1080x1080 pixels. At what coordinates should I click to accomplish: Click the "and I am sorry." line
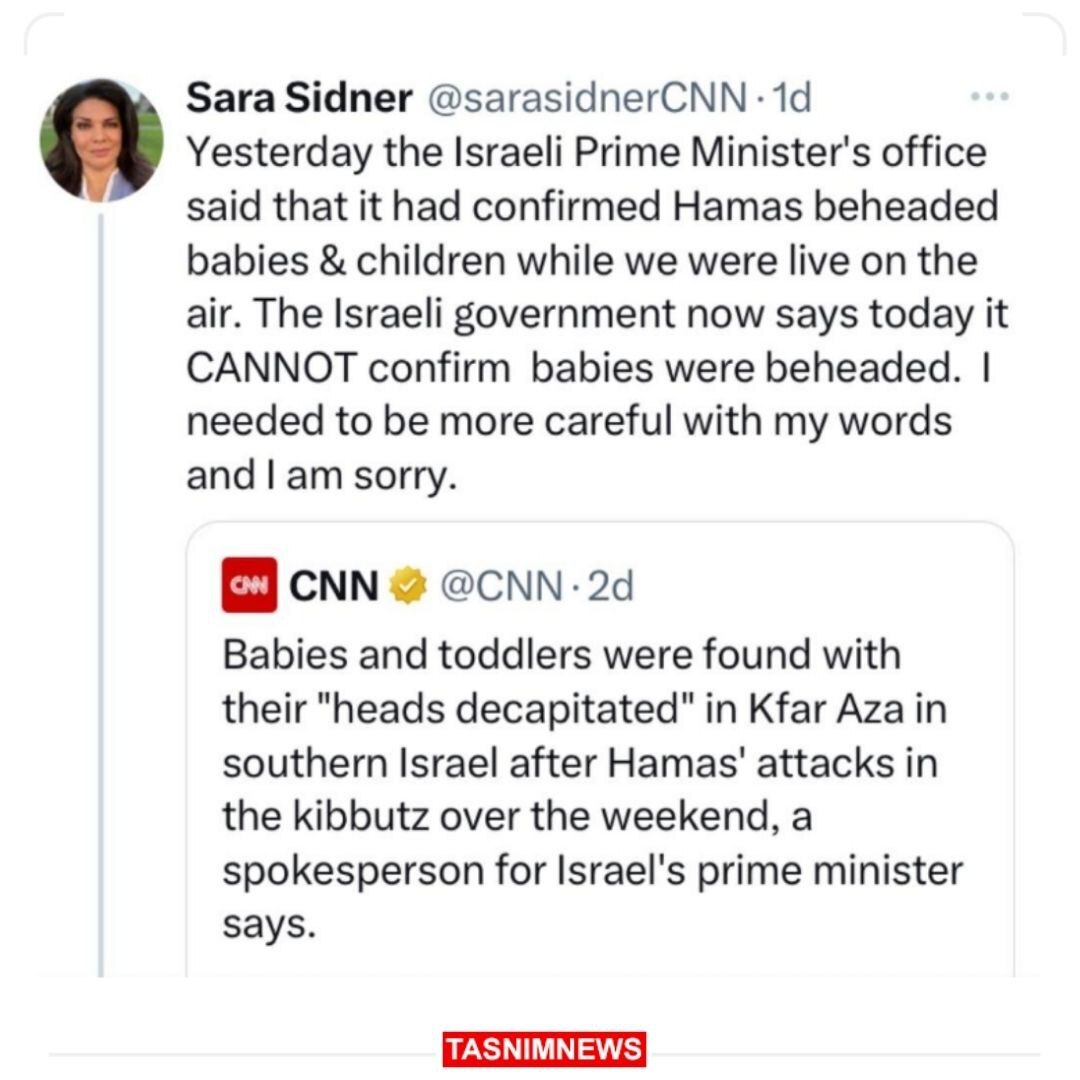pos(321,476)
